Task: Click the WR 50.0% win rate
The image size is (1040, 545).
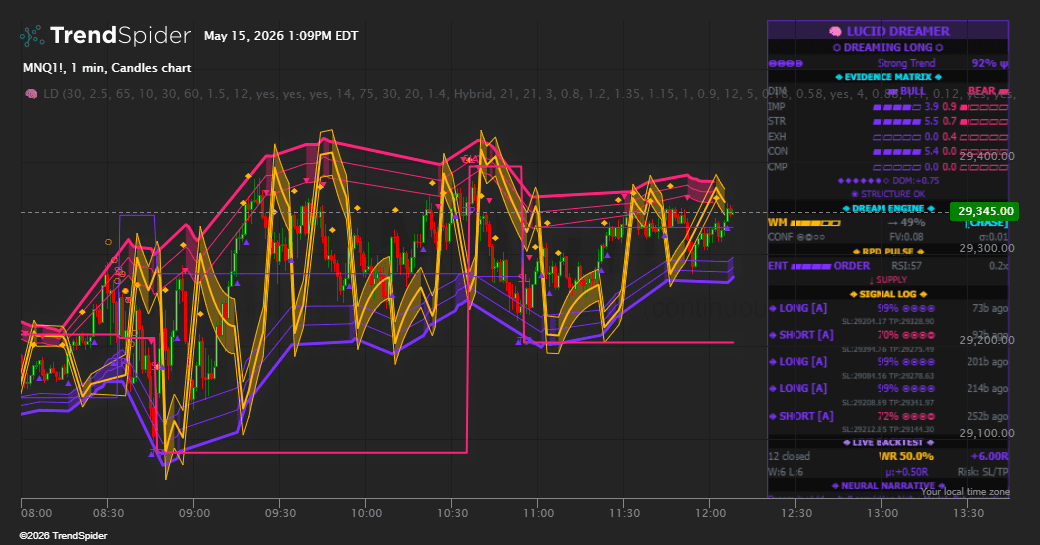Action: 906,456
